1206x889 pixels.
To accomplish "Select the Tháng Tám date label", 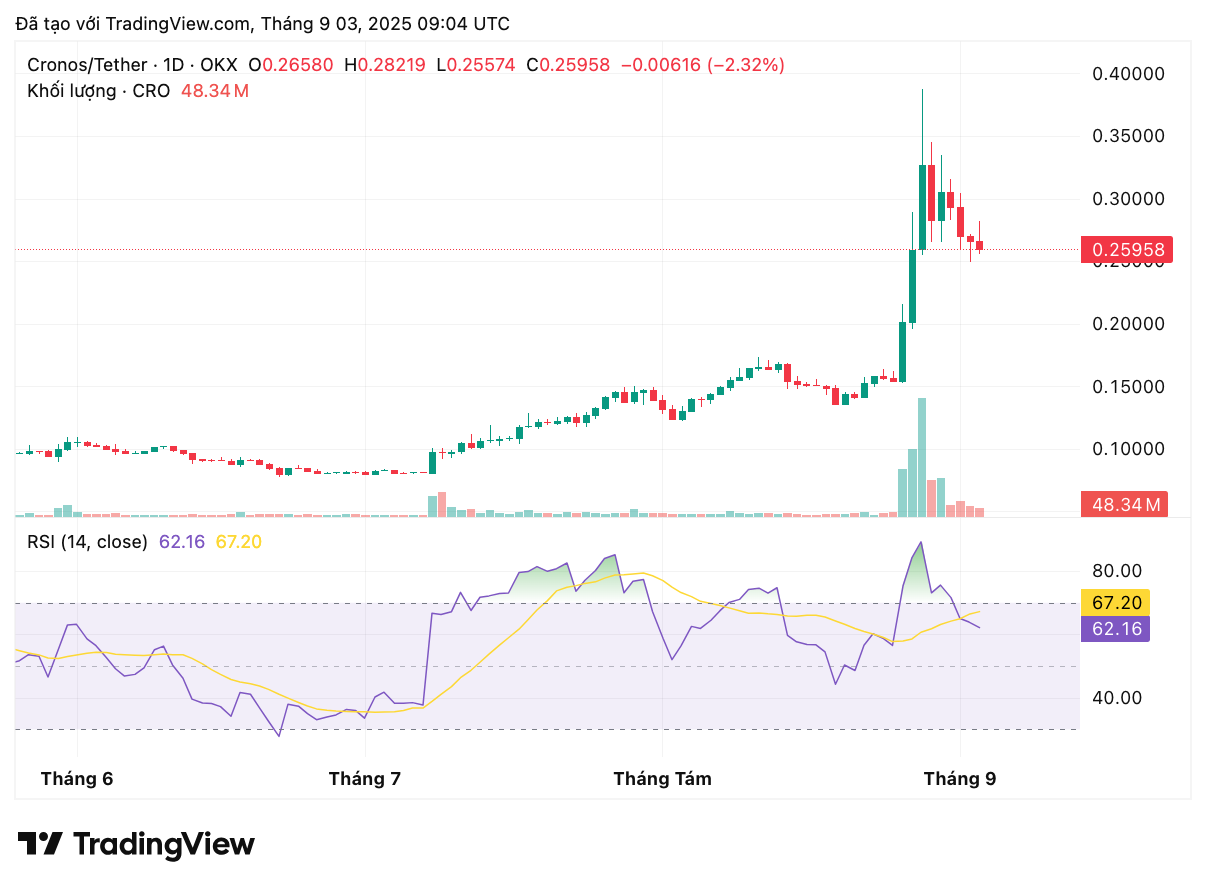I will [x=662, y=778].
